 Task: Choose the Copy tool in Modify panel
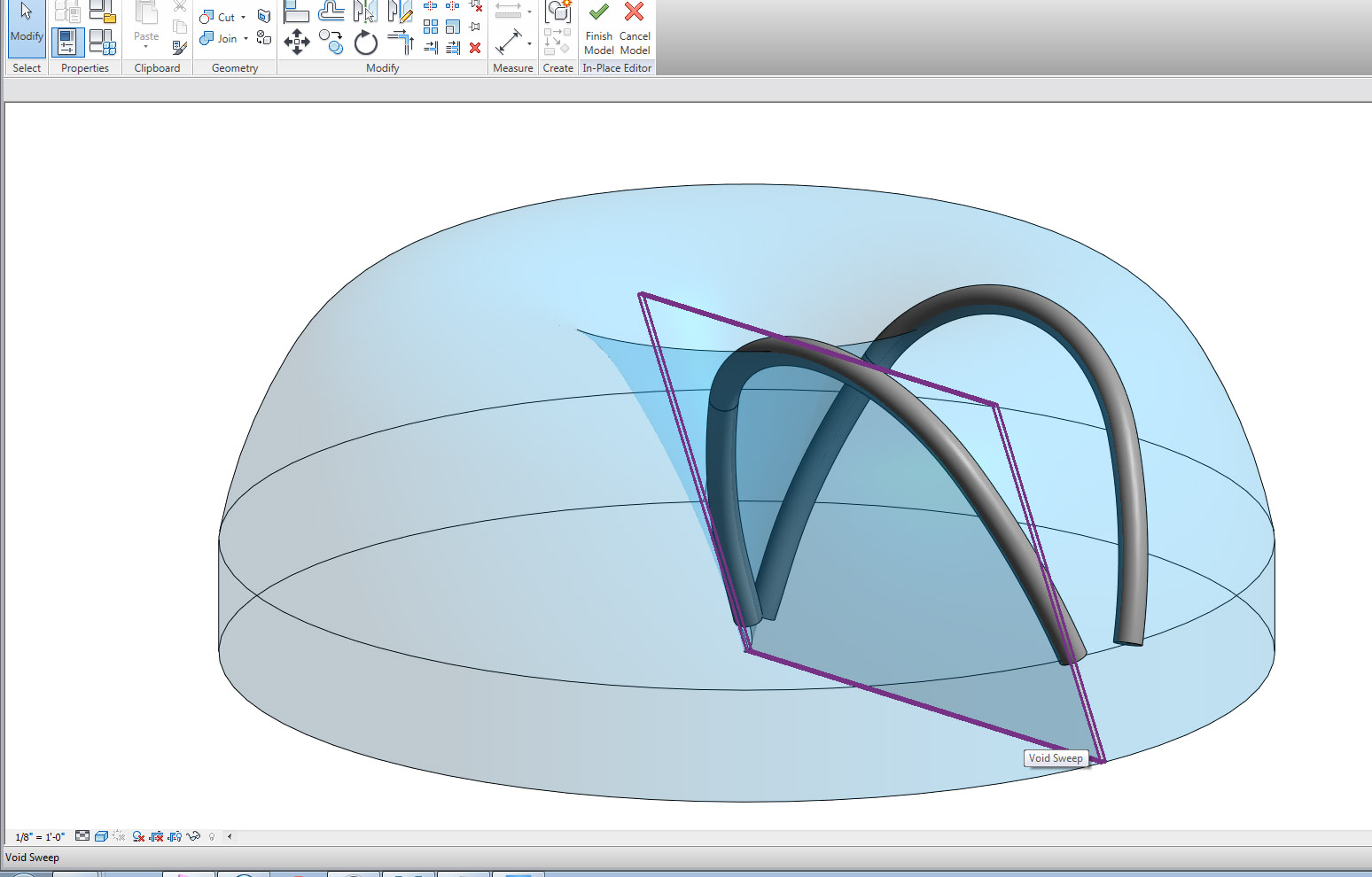[331, 42]
